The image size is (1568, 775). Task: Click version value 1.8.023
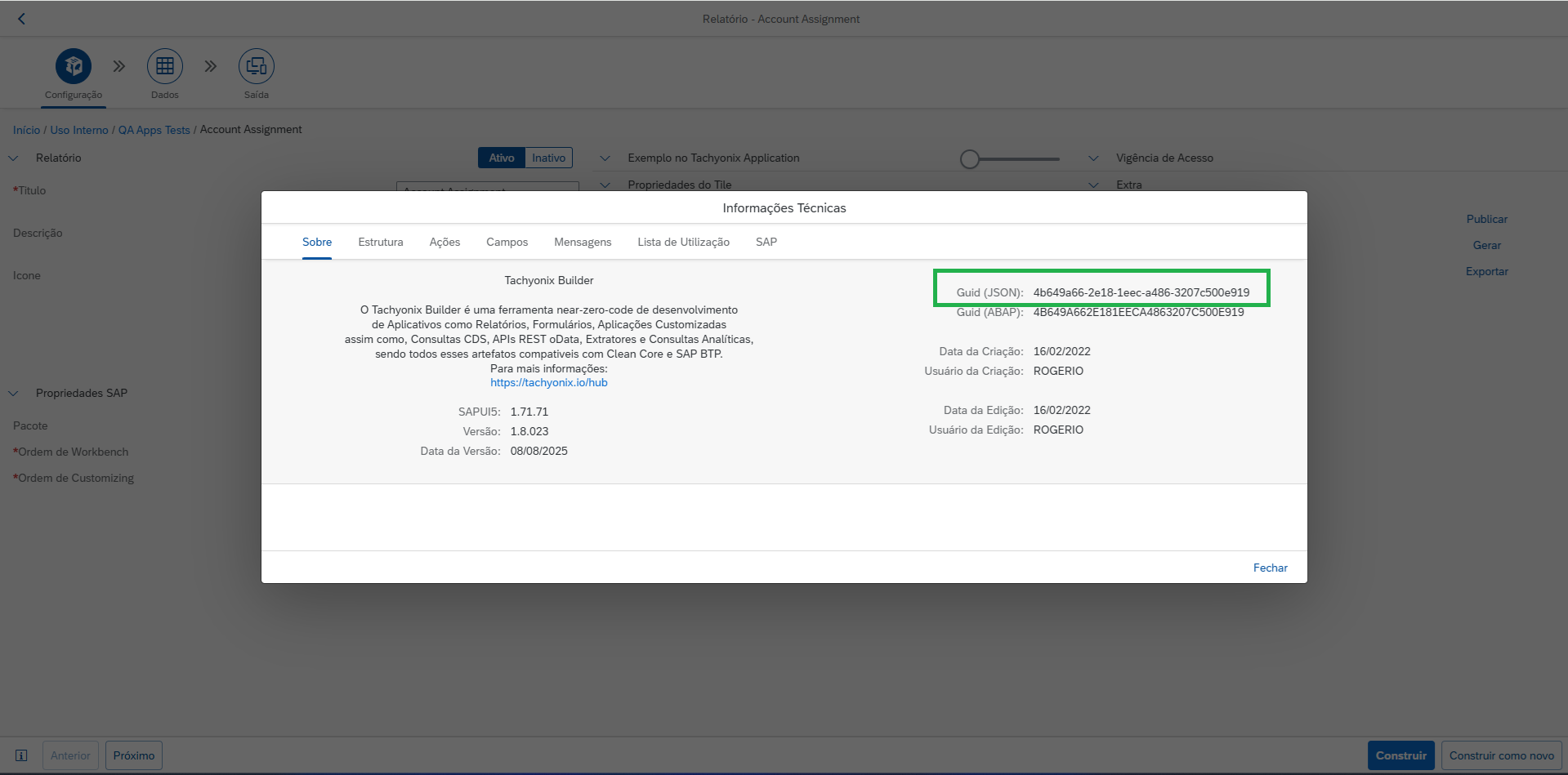529,431
